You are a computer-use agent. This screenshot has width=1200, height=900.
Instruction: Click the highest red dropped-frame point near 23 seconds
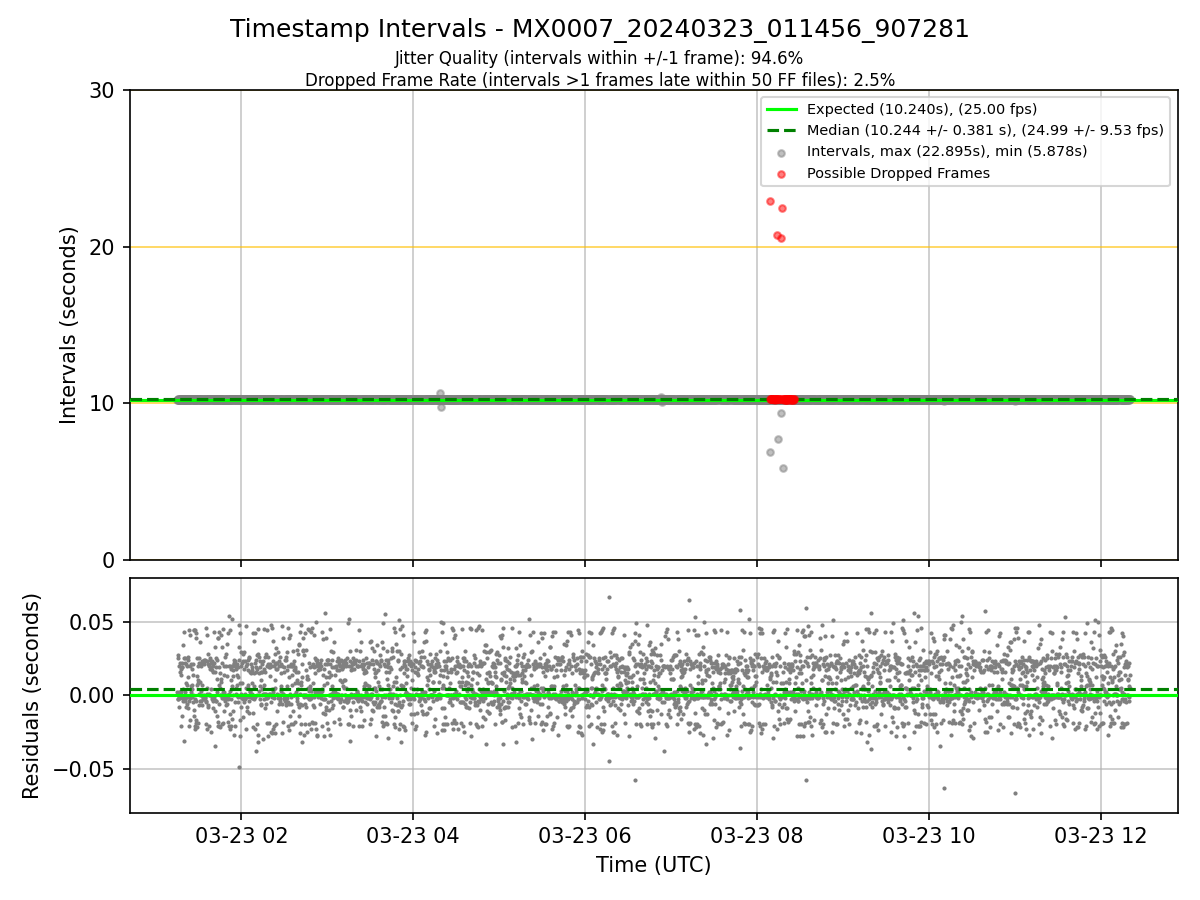point(770,201)
